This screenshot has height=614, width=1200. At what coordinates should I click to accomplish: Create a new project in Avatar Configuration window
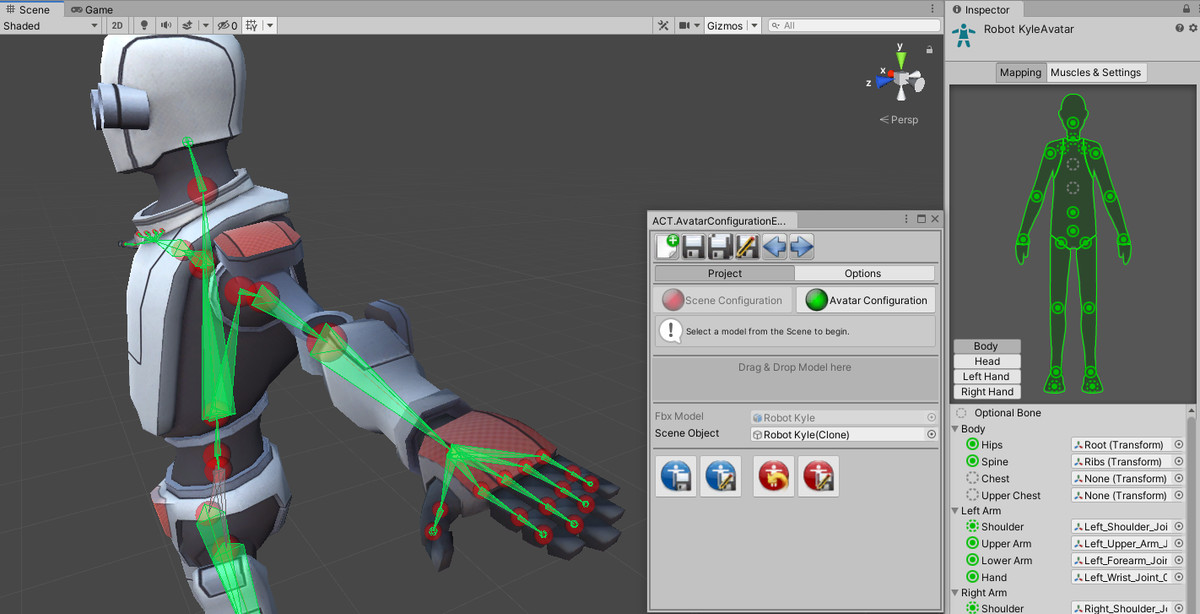click(x=667, y=246)
